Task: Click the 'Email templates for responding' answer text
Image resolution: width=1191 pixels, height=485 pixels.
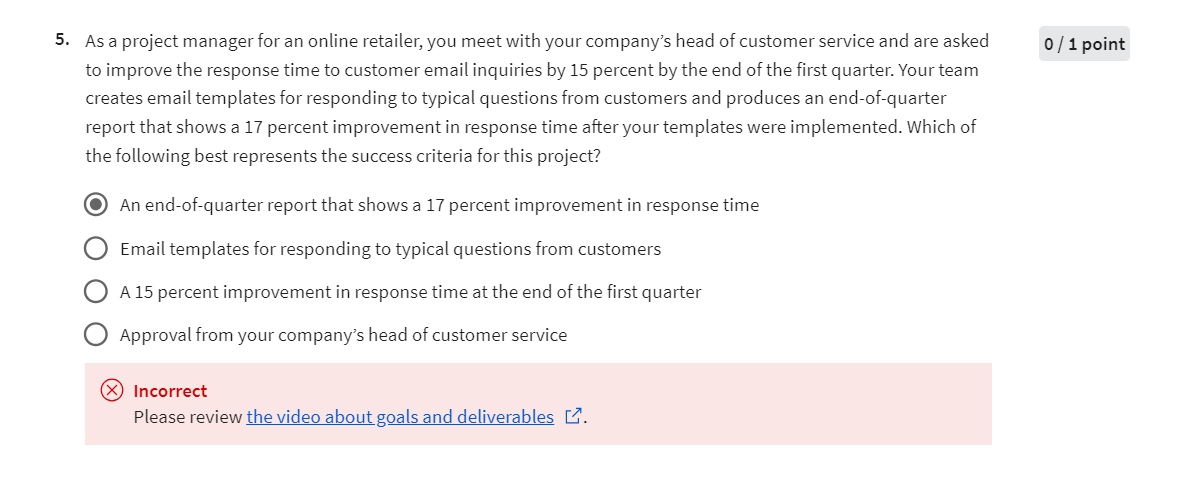Action: click(390, 249)
